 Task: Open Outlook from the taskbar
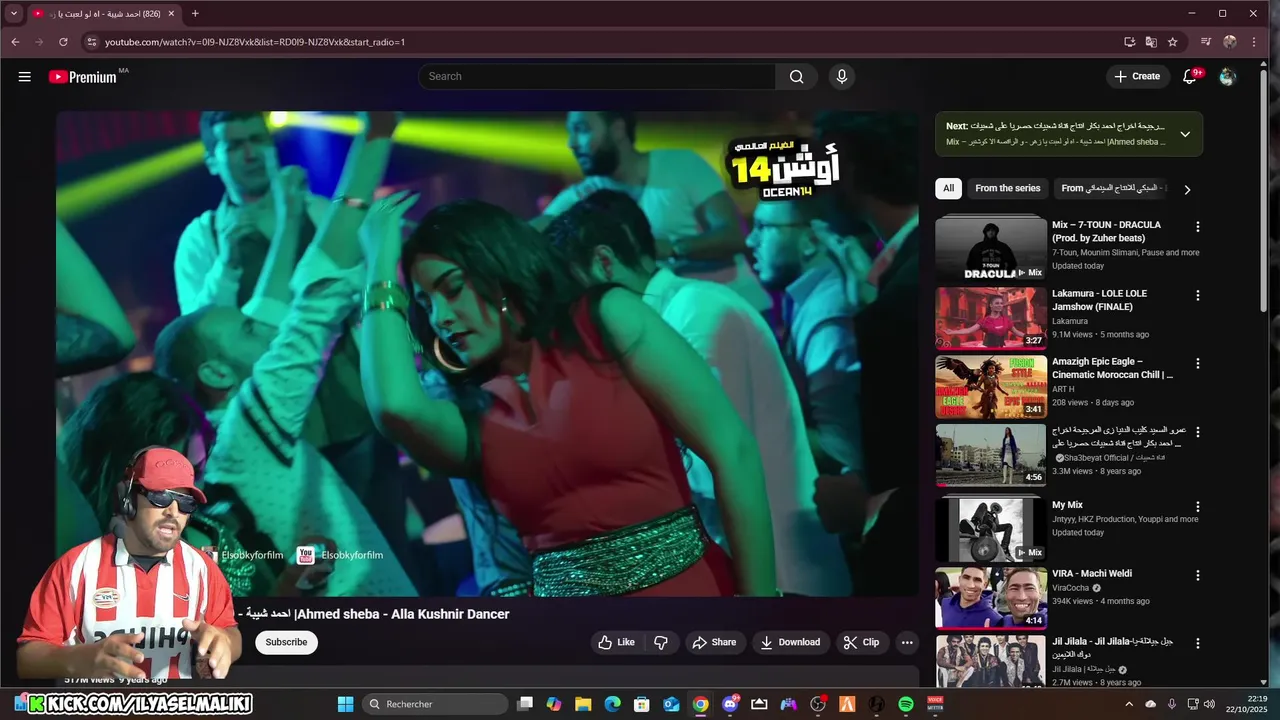pyautogui.click(x=671, y=704)
